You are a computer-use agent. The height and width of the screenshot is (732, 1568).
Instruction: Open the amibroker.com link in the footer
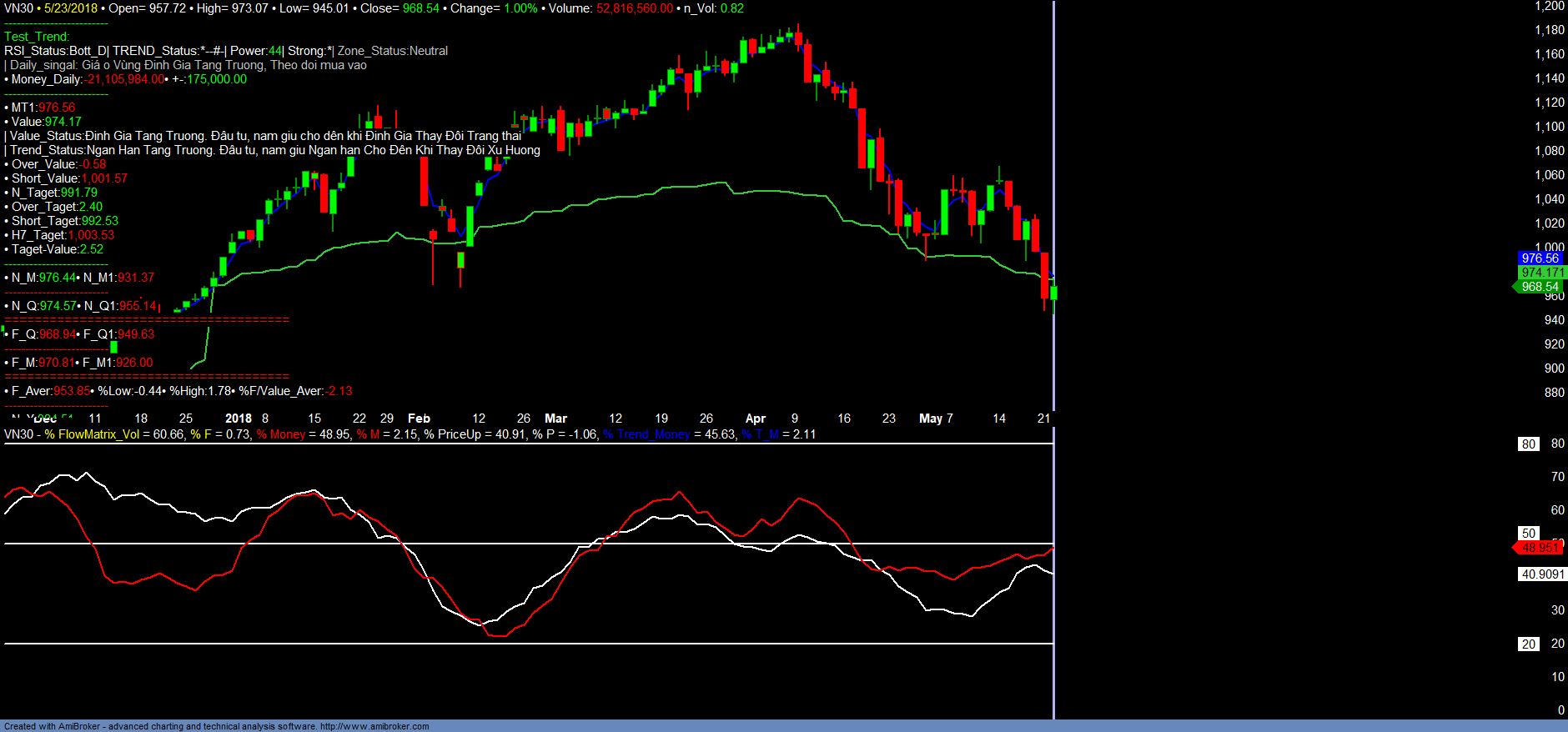point(374,726)
